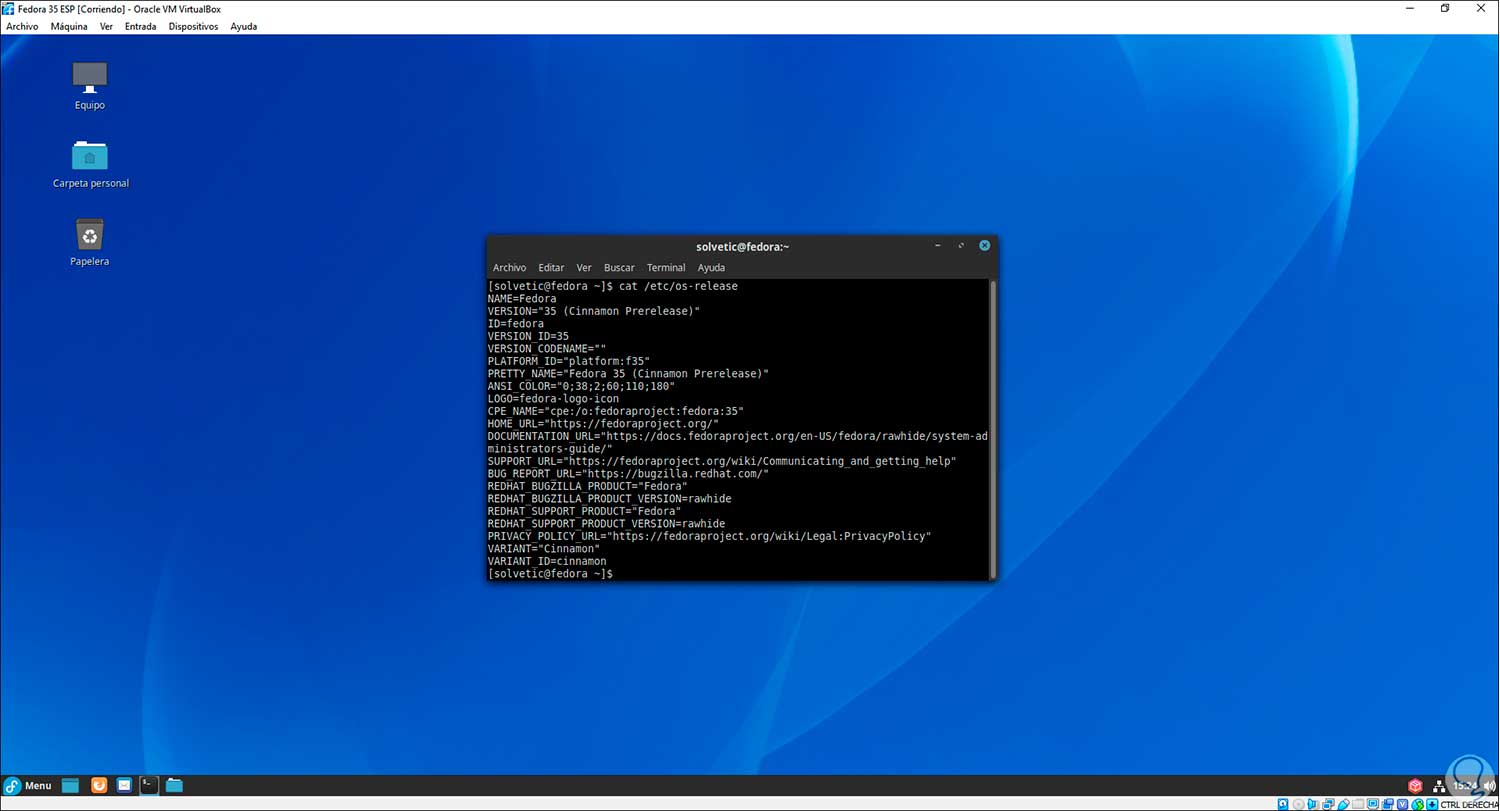Viewport: 1500px width, 811px height.
Task: Click the PRIVACY_POLICY_URL output line
Action: [x=709, y=536]
